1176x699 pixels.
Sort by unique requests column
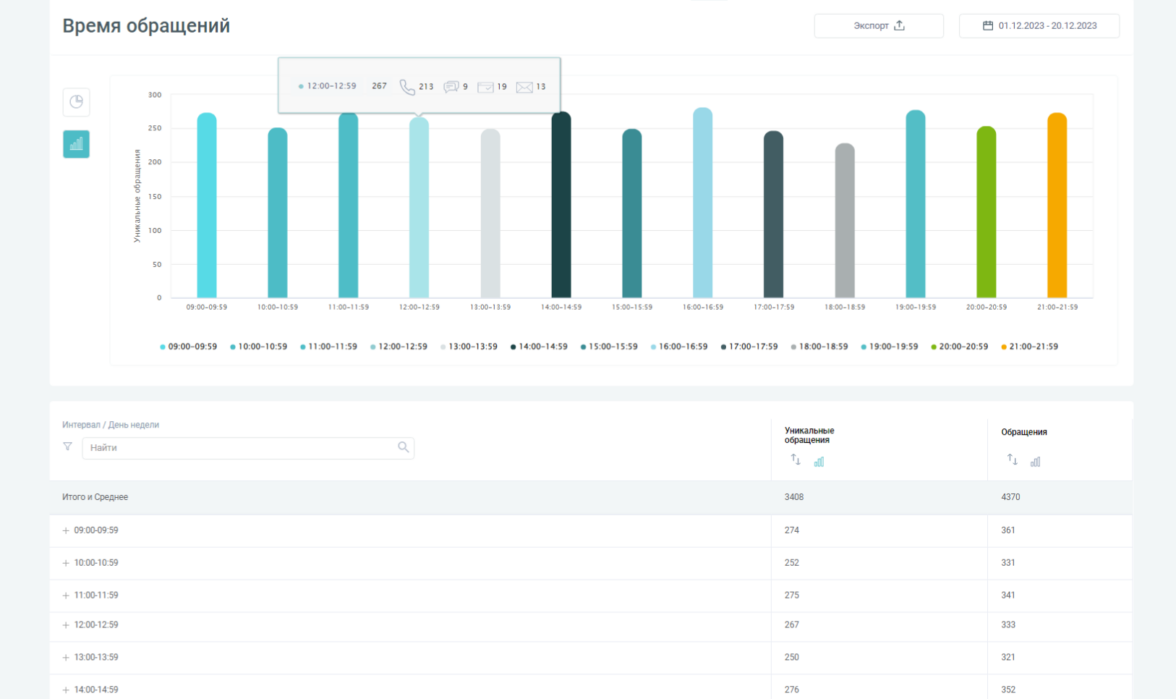point(796,460)
